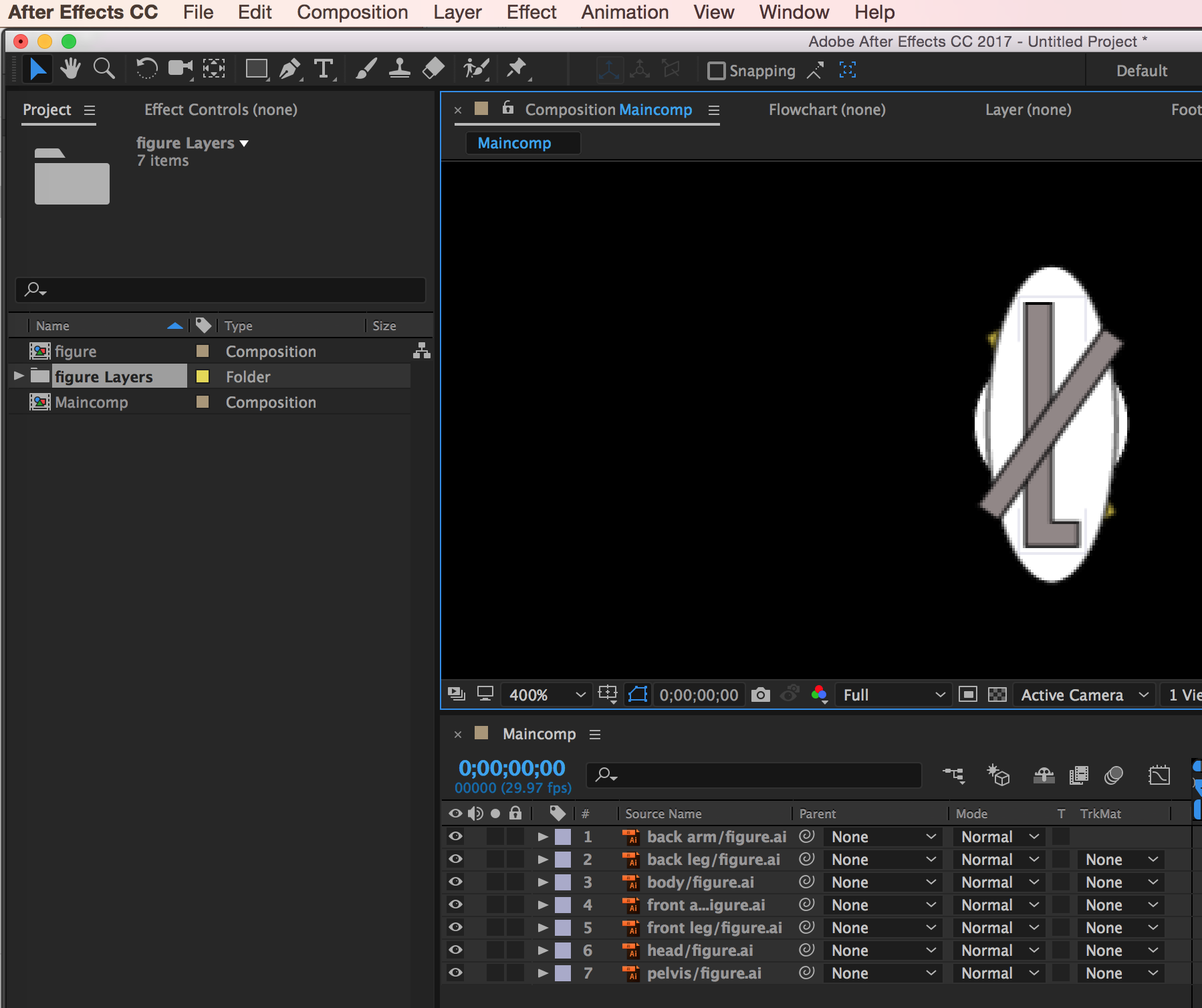Hide the back arm/figure.ai layer
The width and height of the screenshot is (1202, 1008).
click(x=455, y=836)
